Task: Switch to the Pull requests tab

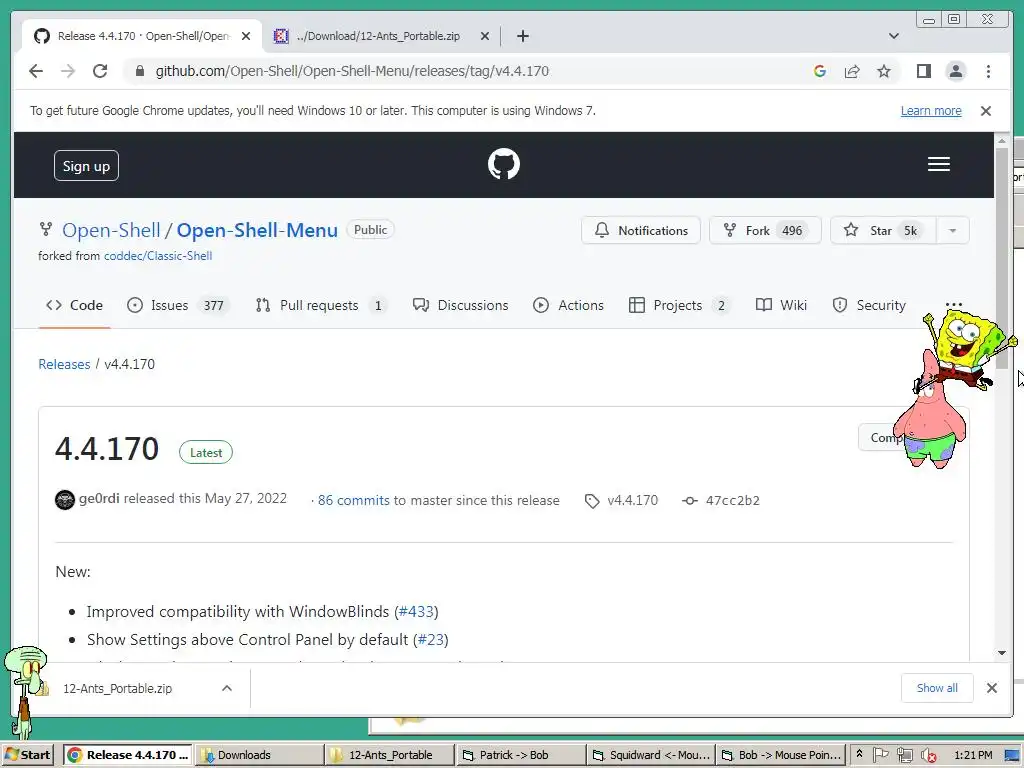Action: tap(321, 305)
